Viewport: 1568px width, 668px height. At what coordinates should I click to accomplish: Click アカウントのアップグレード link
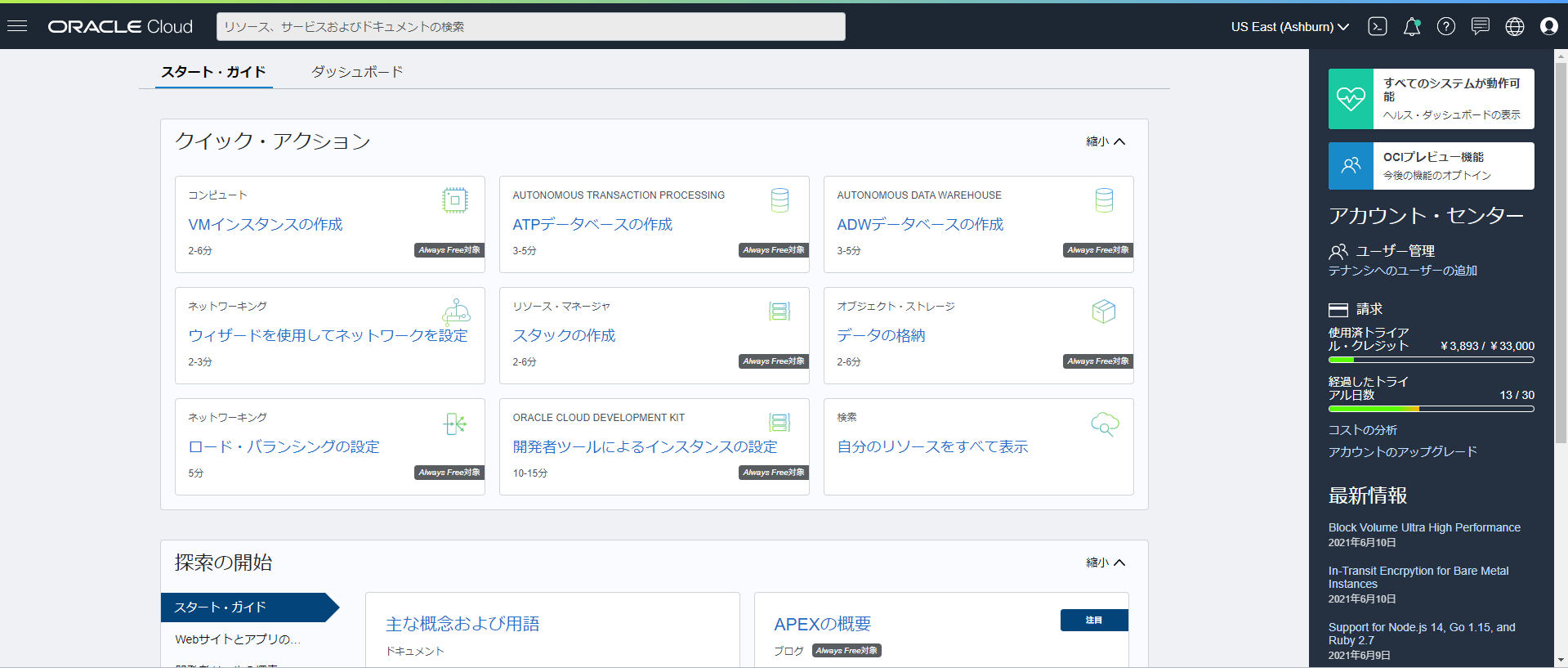coord(1402,451)
